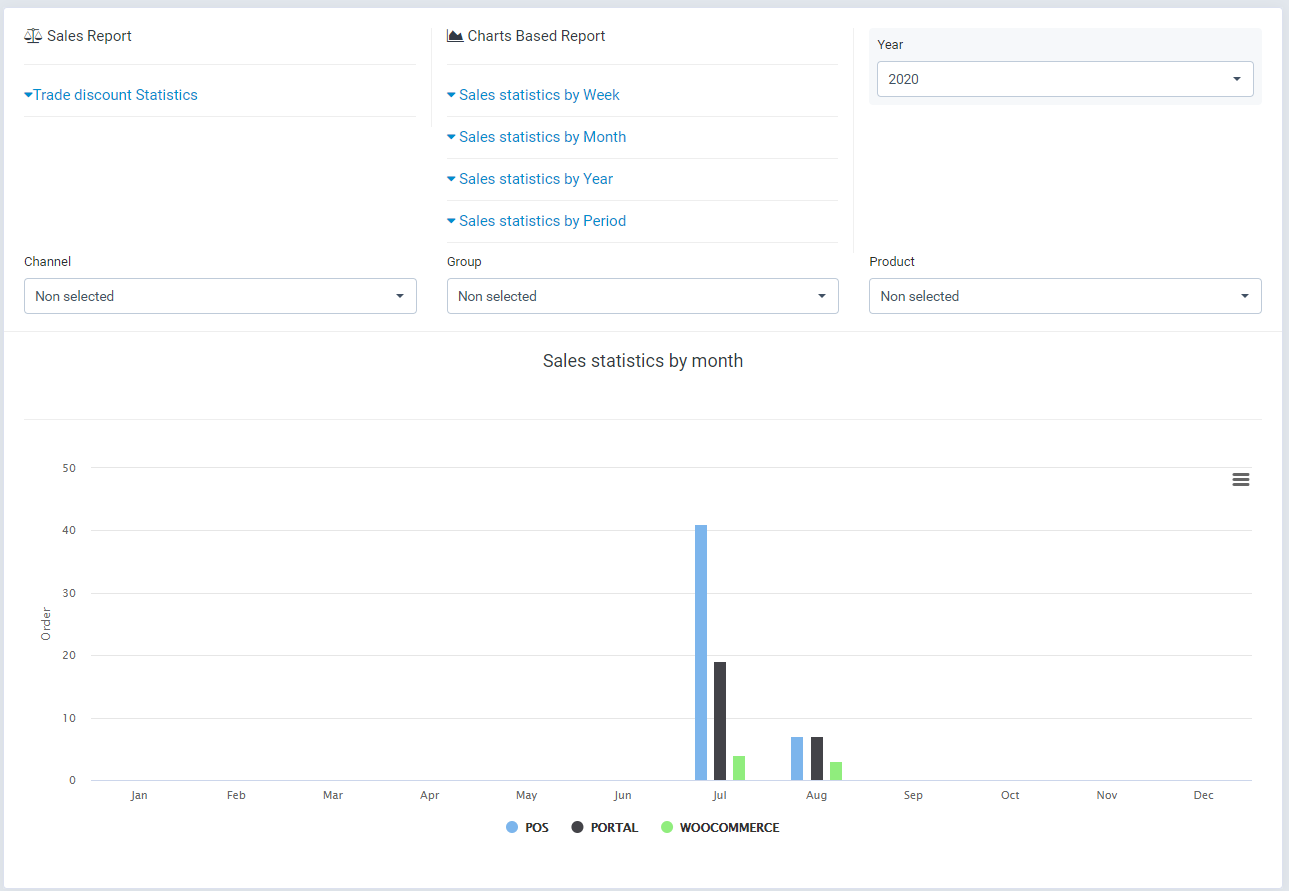Switch to Sales statistics by Year report

pyautogui.click(x=535, y=178)
